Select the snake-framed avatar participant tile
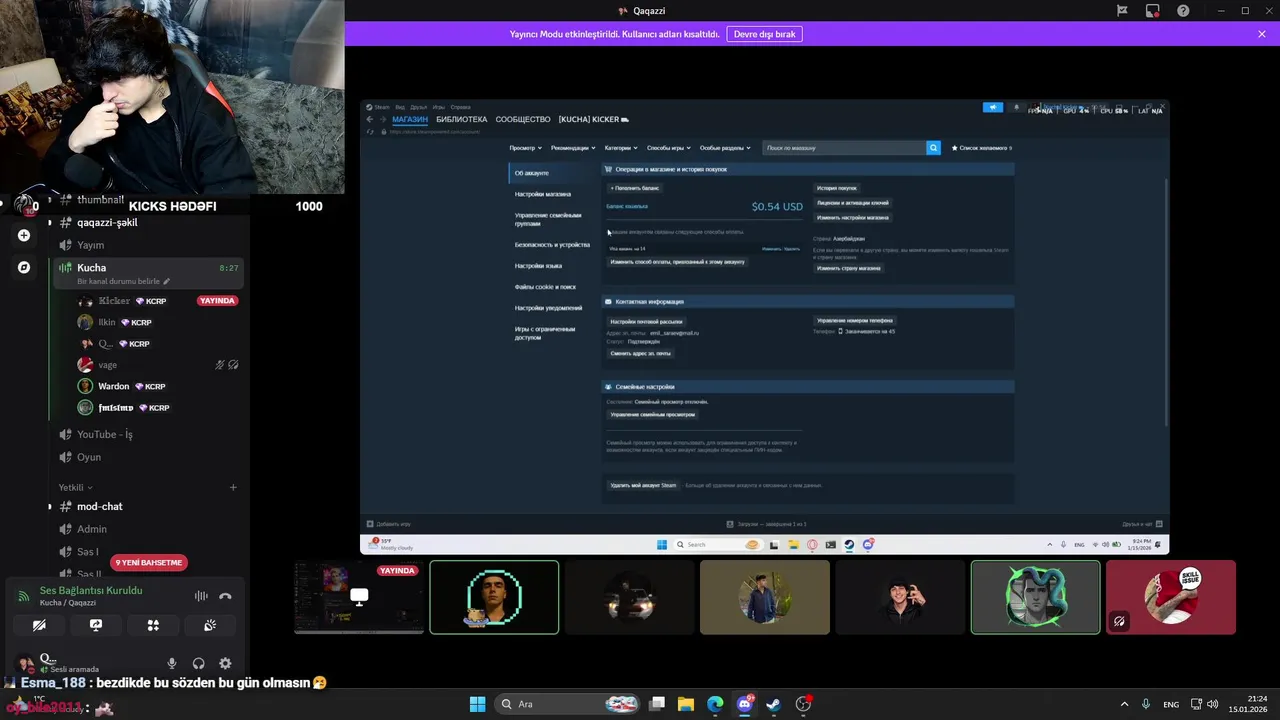This screenshot has height=720, width=1280. point(1035,597)
